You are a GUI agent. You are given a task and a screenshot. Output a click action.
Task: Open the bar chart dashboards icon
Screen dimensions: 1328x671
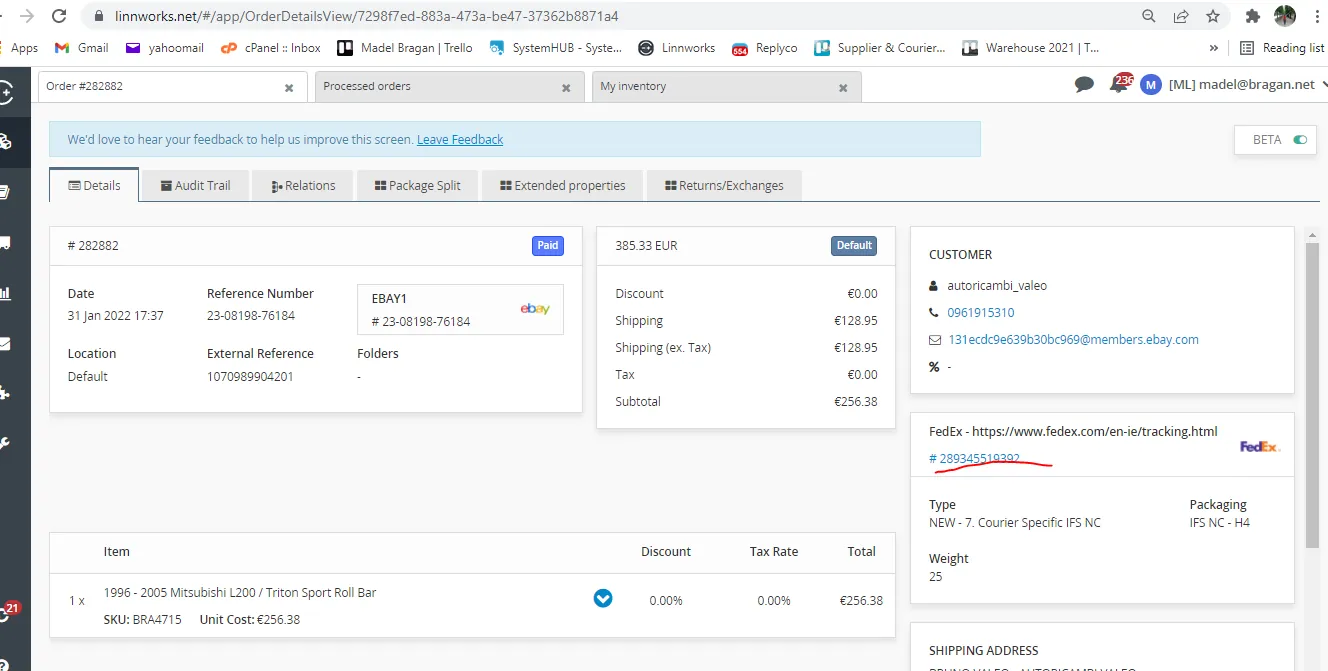(x=5, y=293)
